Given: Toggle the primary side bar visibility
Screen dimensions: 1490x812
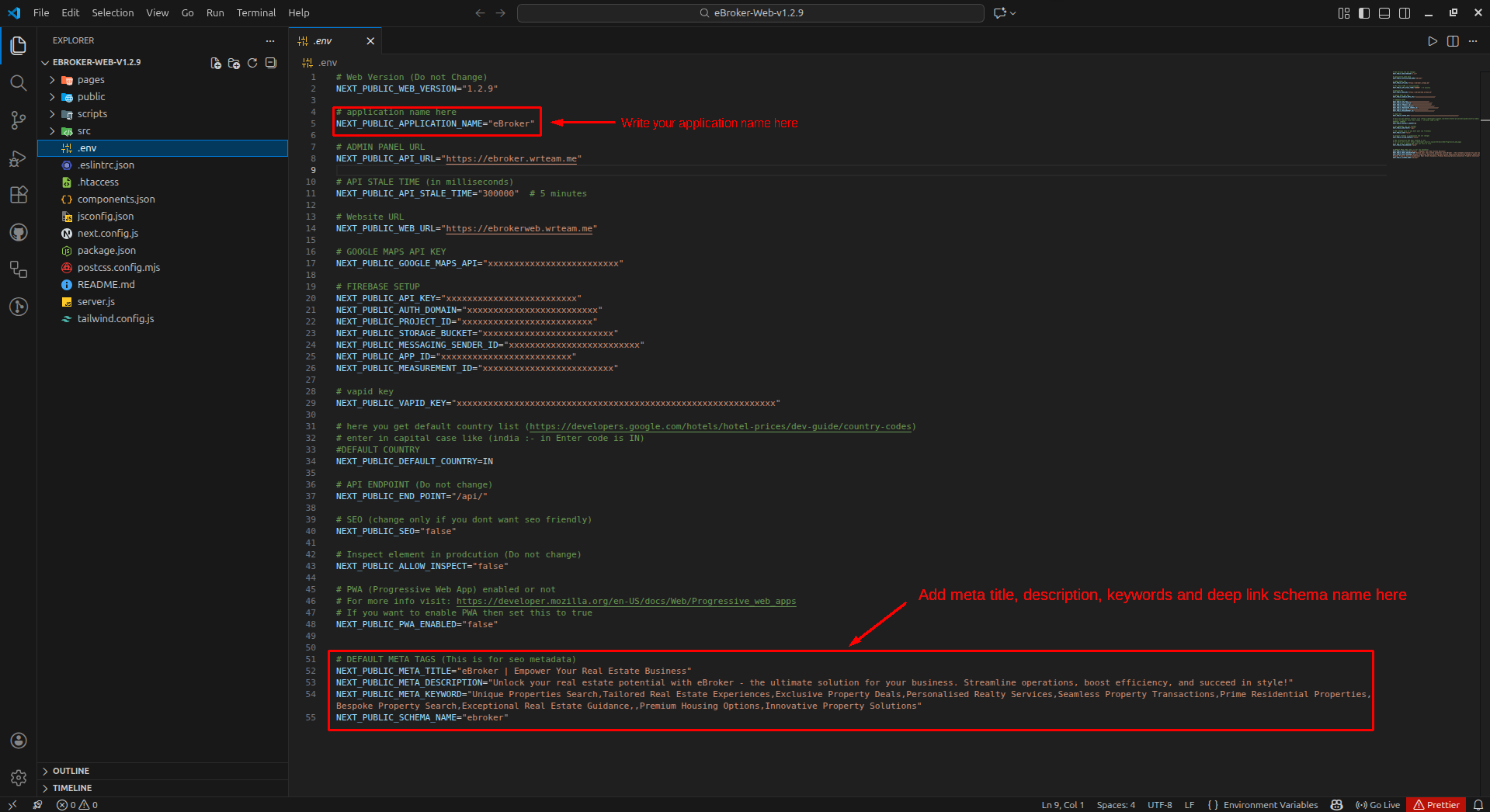Looking at the screenshot, I should coord(1364,13).
